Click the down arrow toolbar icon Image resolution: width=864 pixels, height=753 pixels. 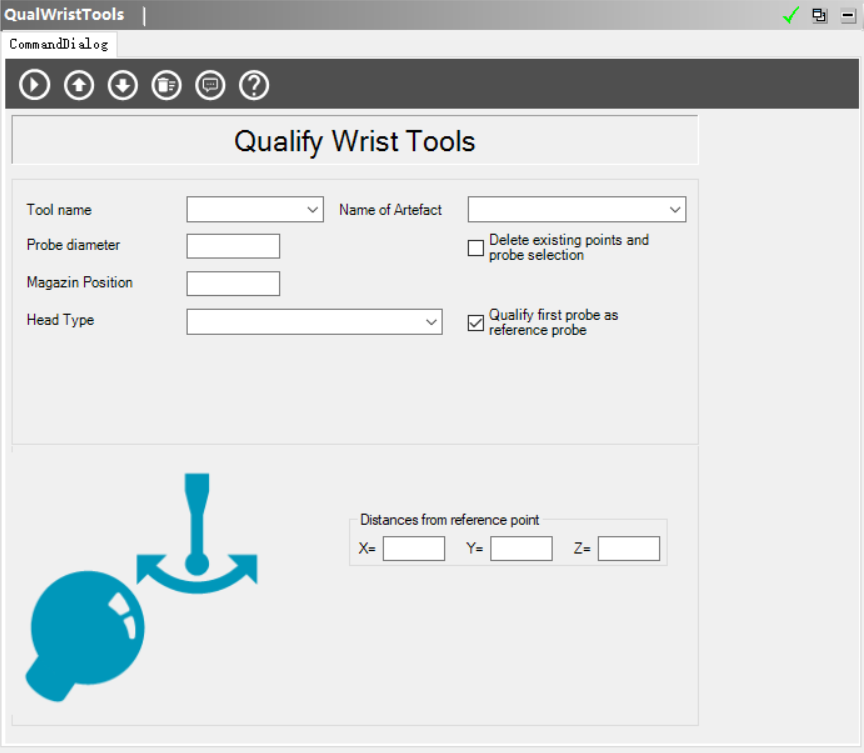(123, 85)
